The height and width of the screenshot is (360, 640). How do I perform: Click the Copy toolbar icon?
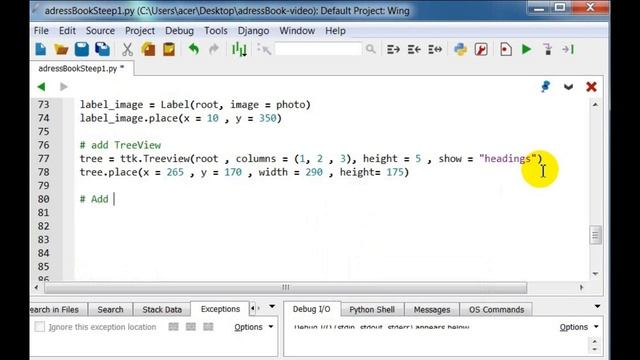pyautogui.click(x=148, y=49)
